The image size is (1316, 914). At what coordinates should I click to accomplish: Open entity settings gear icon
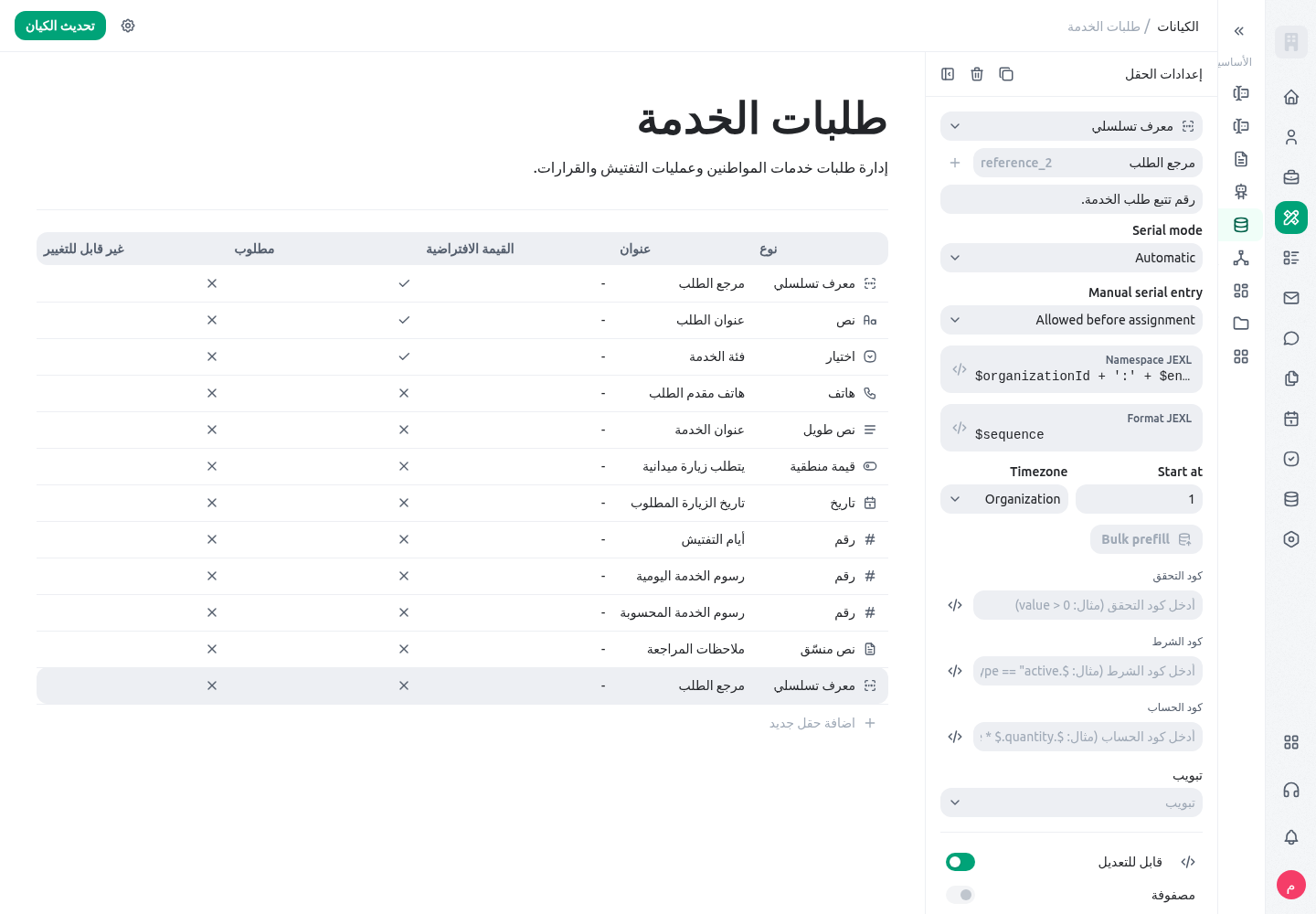coord(128,26)
